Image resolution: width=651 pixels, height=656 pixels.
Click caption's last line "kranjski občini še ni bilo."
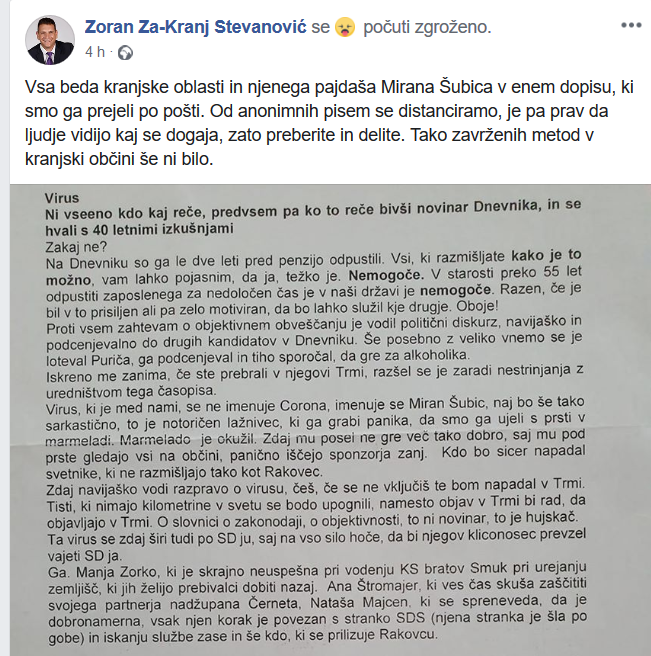(119, 159)
